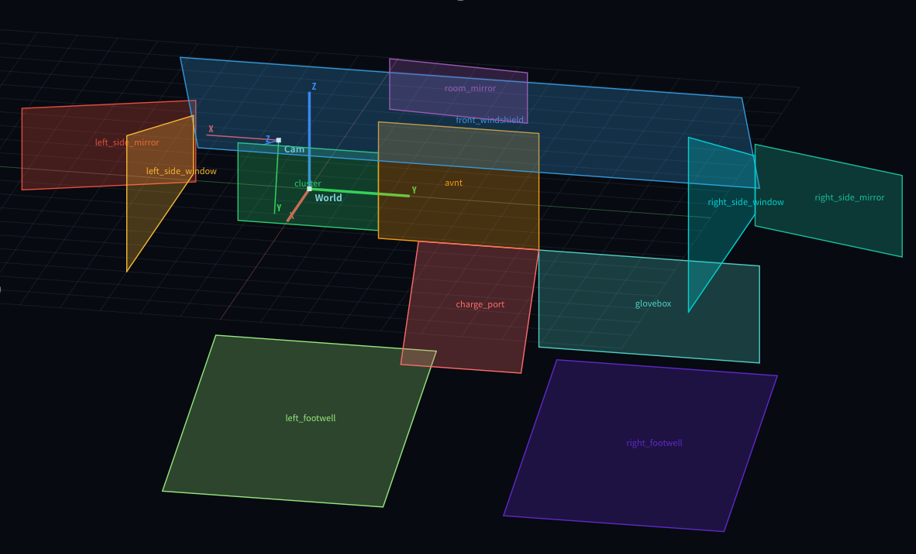916x554 pixels.
Task: Select the left_footwell label
Action: point(310,418)
